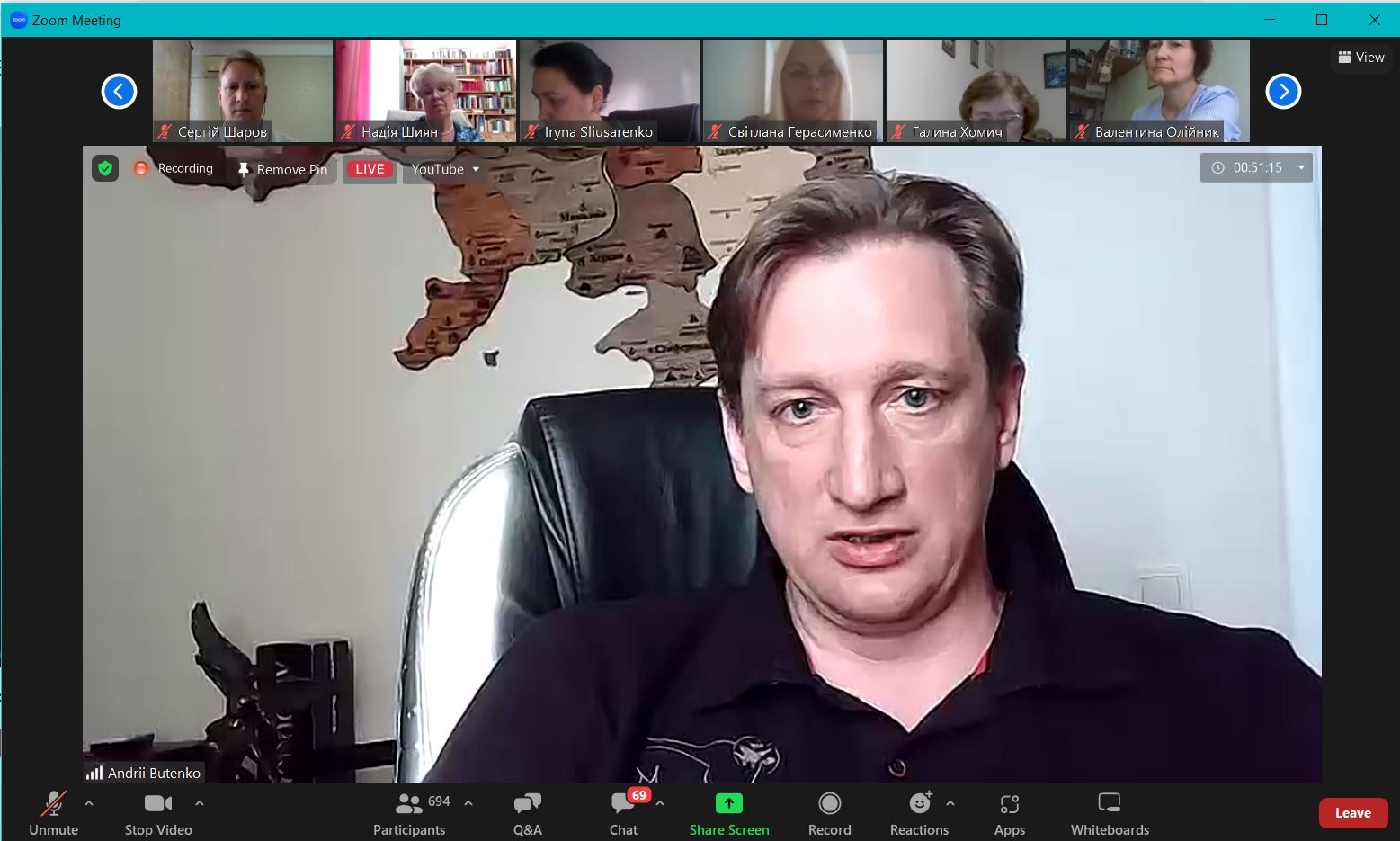Click the green Share Screen icon
1400x841 pixels.
click(x=728, y=803)
